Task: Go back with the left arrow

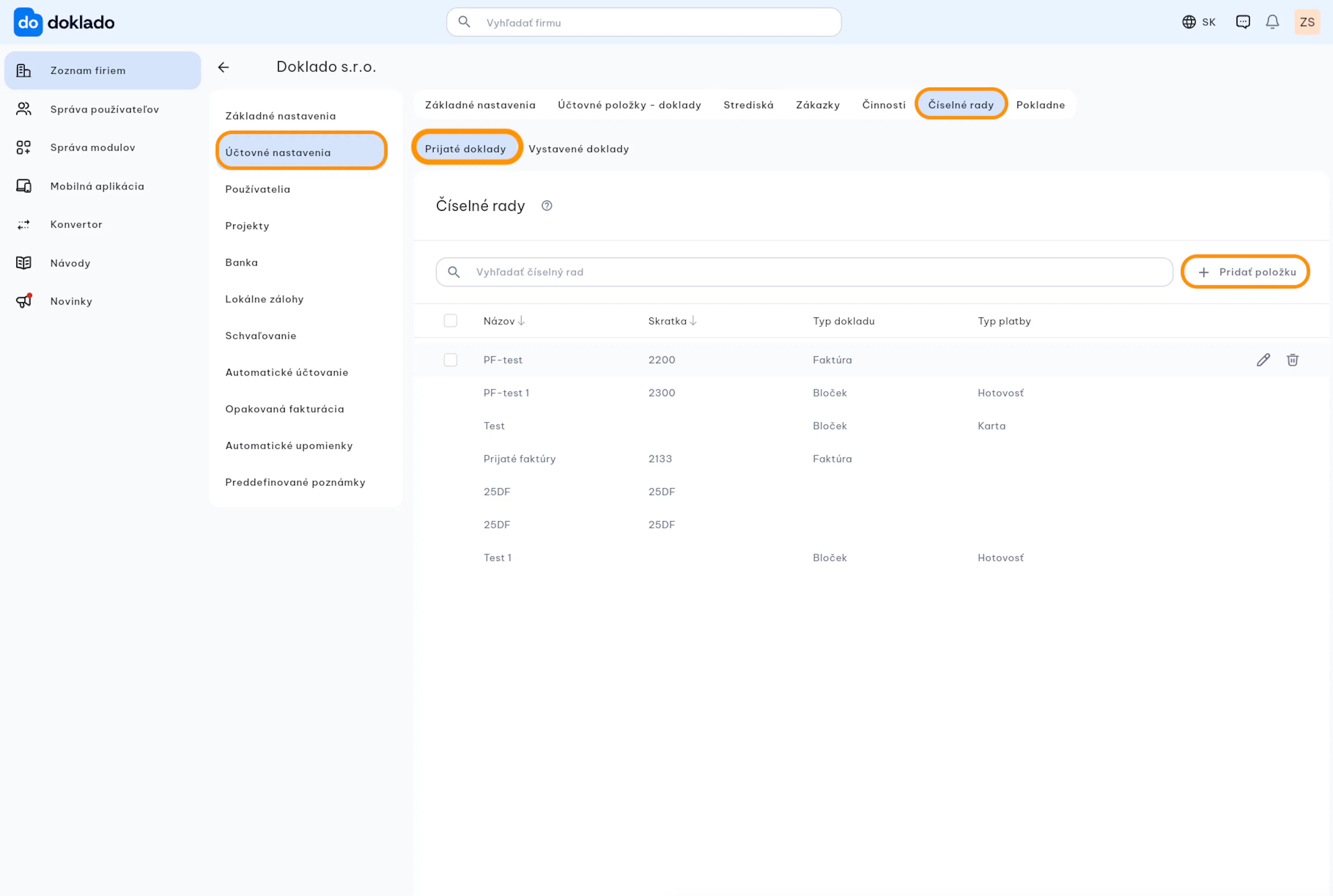Action: 224,67
